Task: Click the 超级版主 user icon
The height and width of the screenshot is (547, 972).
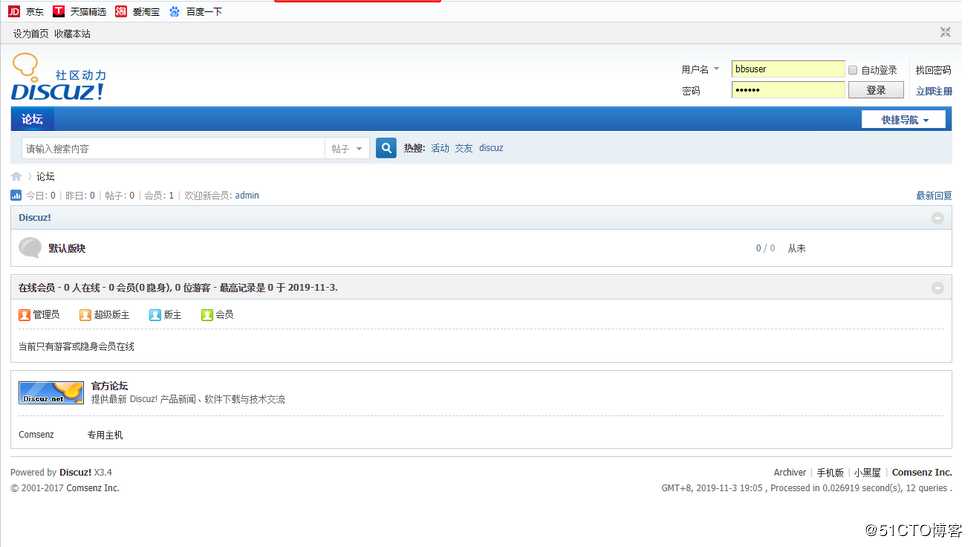Action: click(85, 315)
